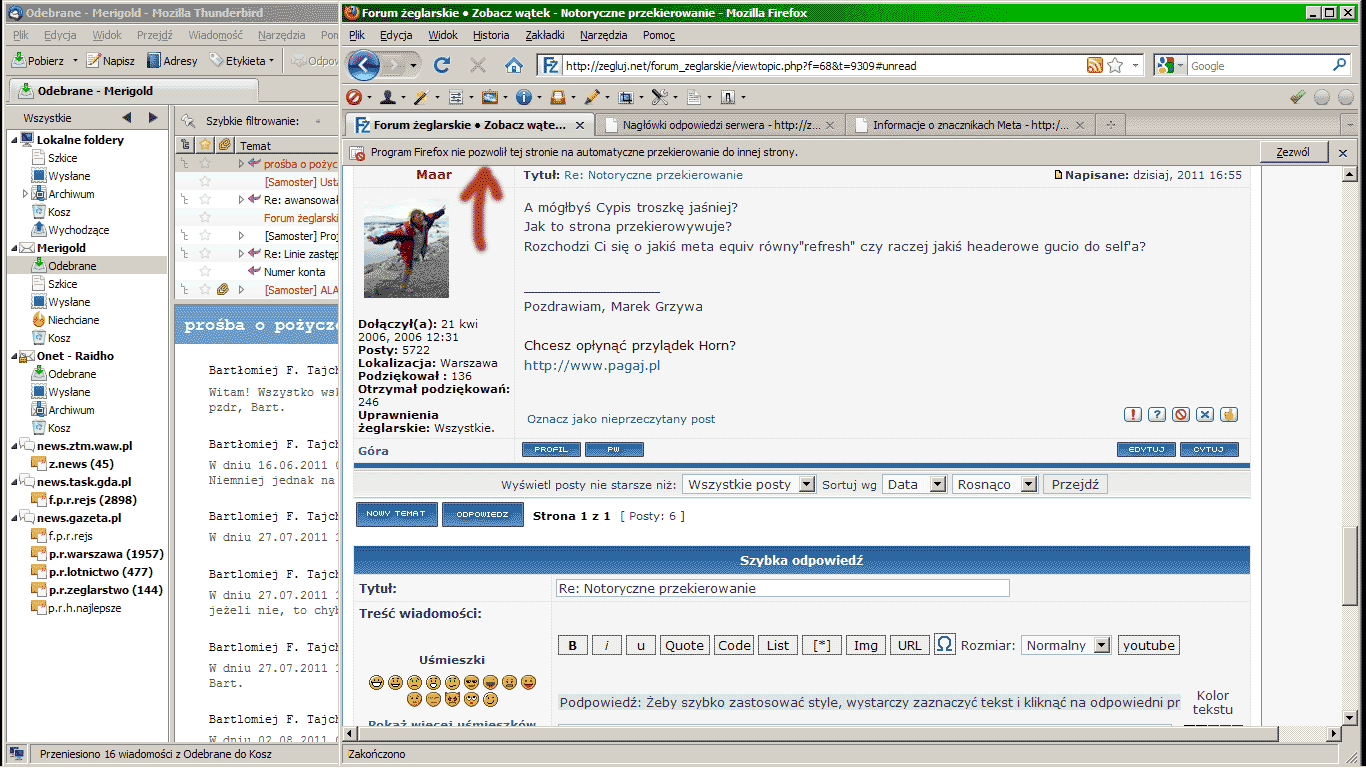Star the 'Re: Linie zastęp' message
1366x768 pixels.
pyautogui.click(x=205, y=254)
